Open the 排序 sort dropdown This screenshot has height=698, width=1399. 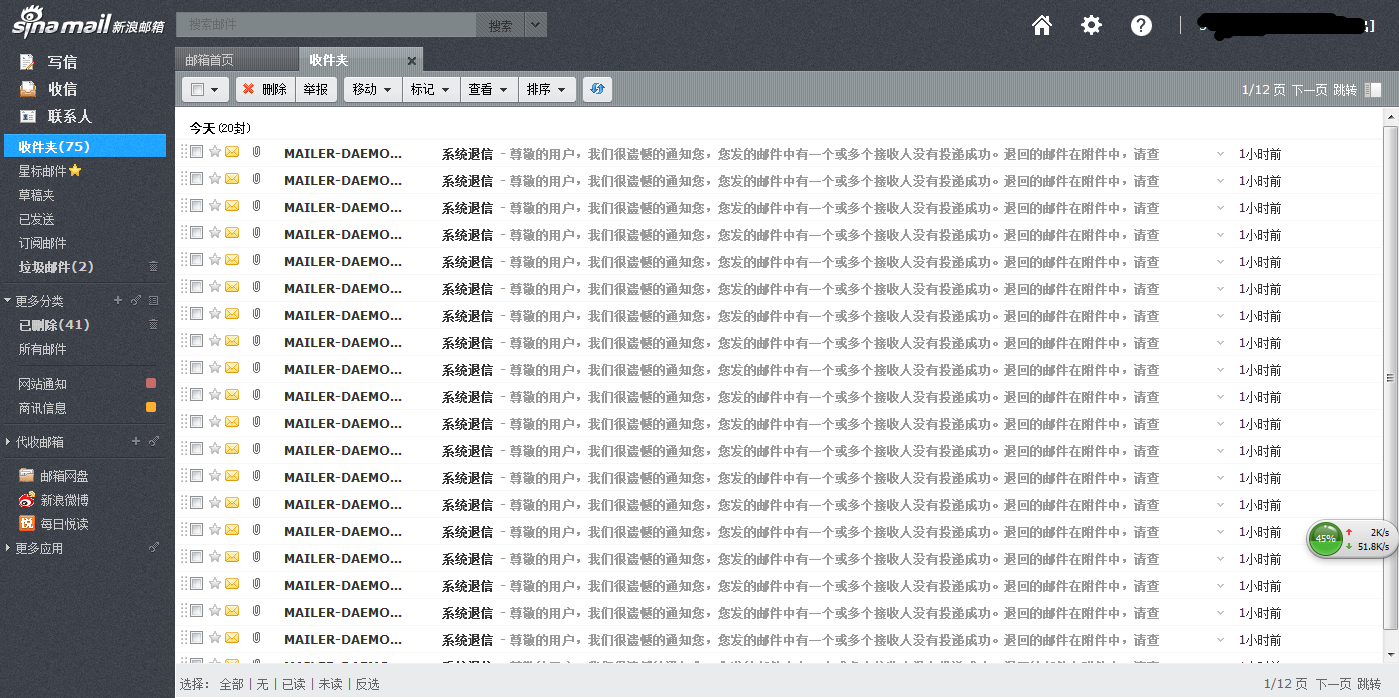(x=546, y=89)
